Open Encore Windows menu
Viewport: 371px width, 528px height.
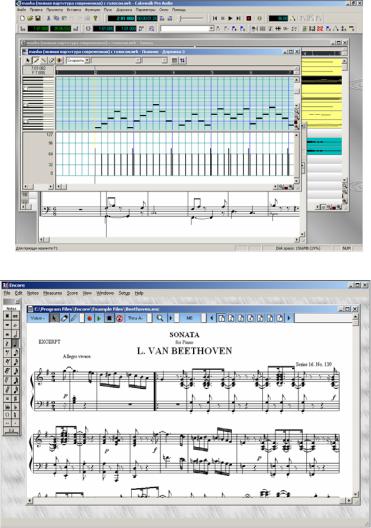105,293
